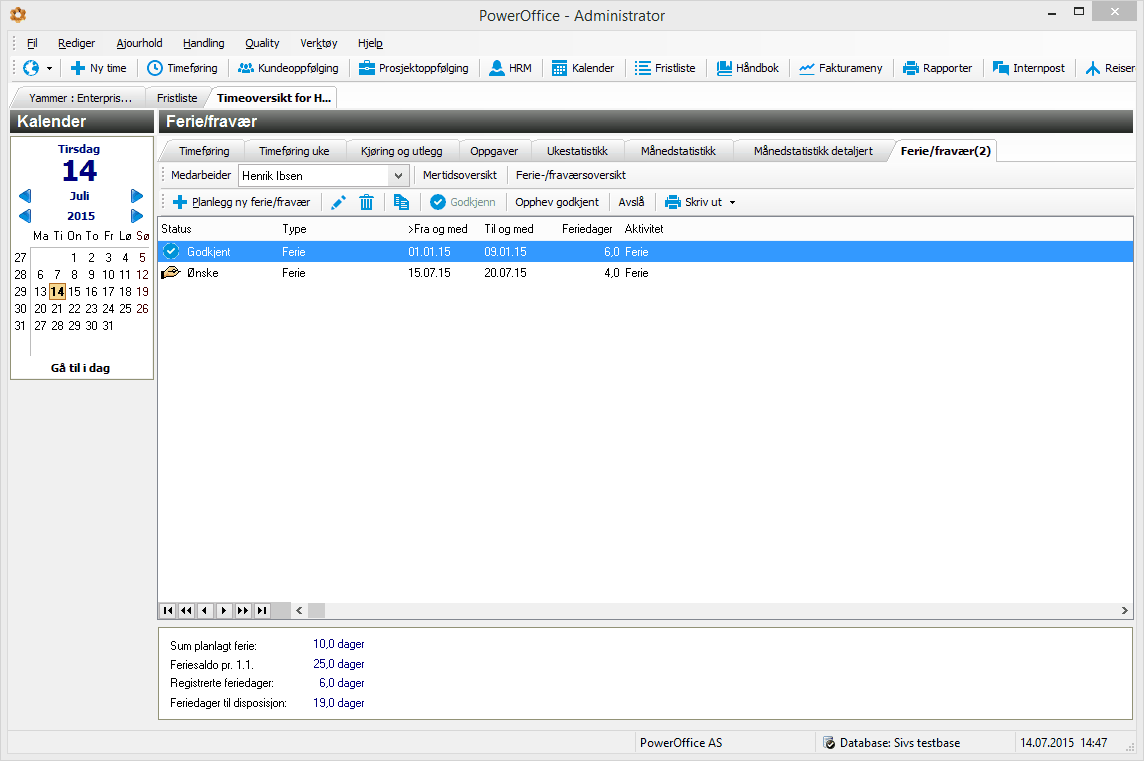Go to next month in calendar
The height and width of the screenshot is (761, 1144).
tap(136, 196)
